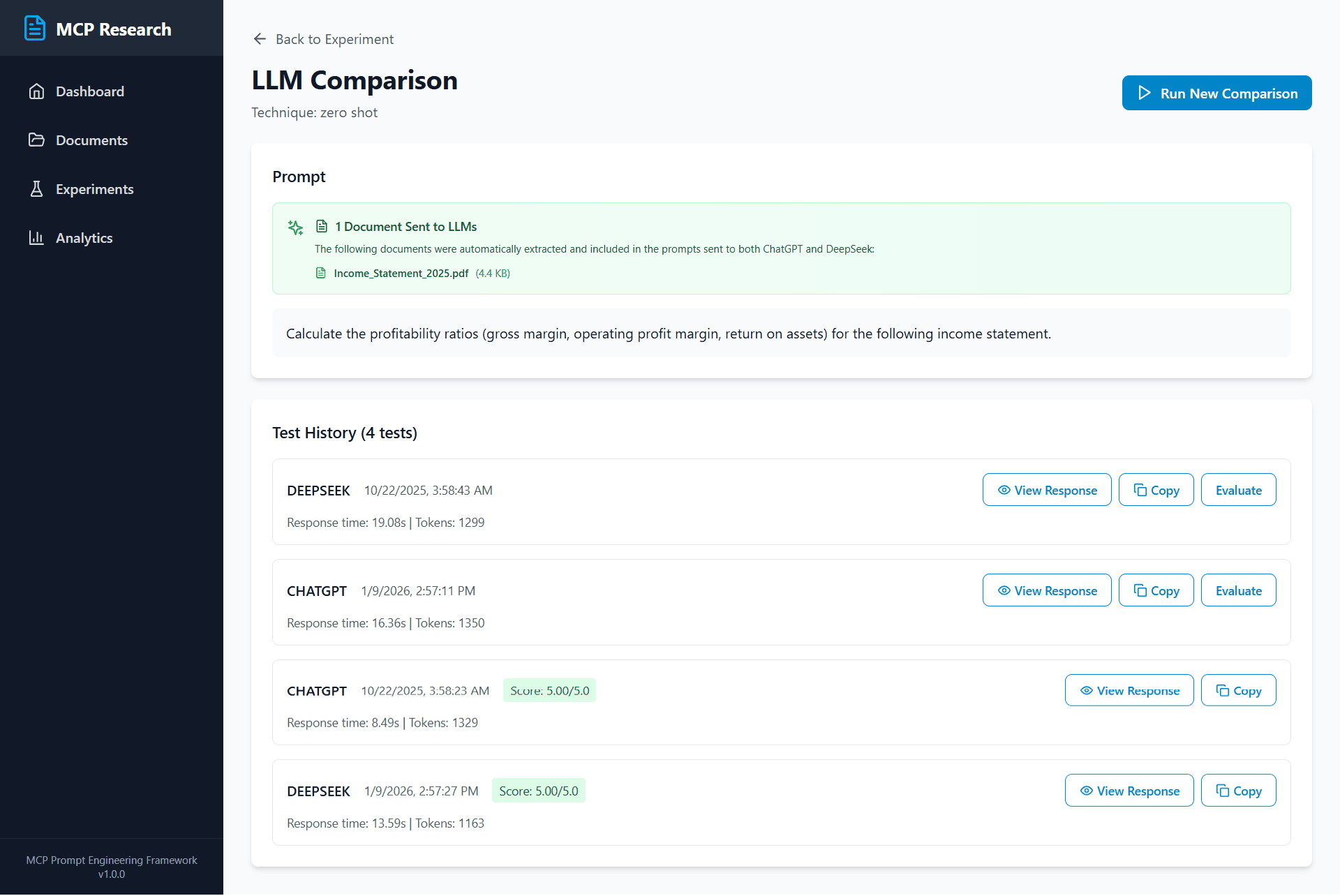Click the back arrow icon
This screenshot has height=896, width=1340.
click(x=260, y=39)
